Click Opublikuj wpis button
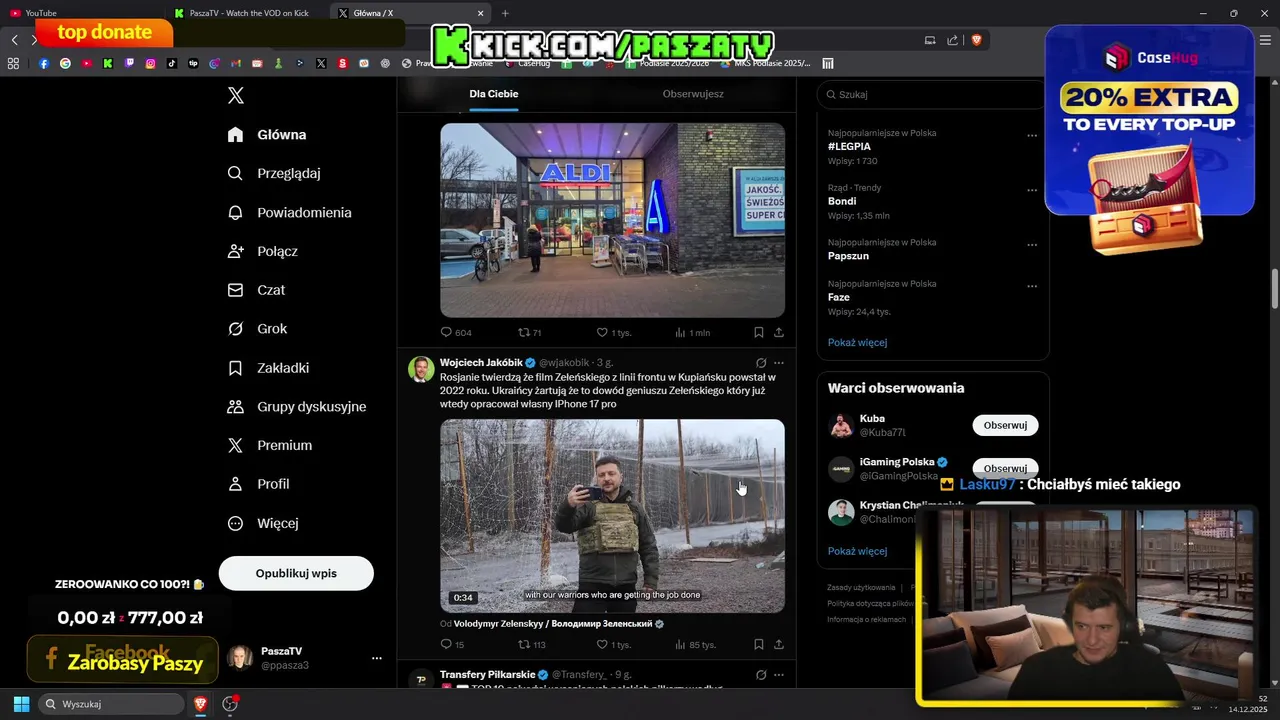The width and height of the screenshot is (1280, 720). pyautogui.click(x=296, y=573)
